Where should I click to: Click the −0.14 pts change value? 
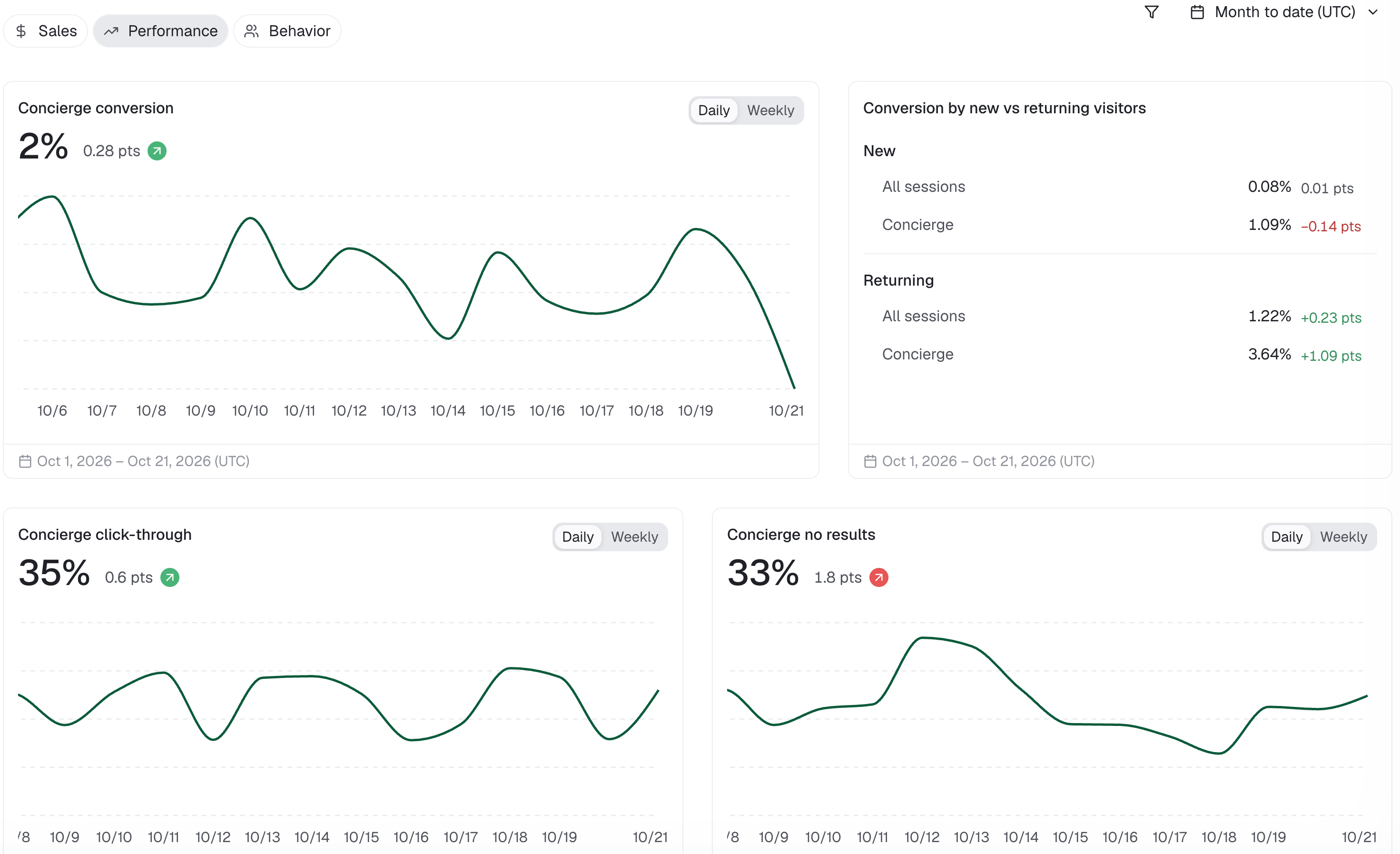pos(1331,227)
